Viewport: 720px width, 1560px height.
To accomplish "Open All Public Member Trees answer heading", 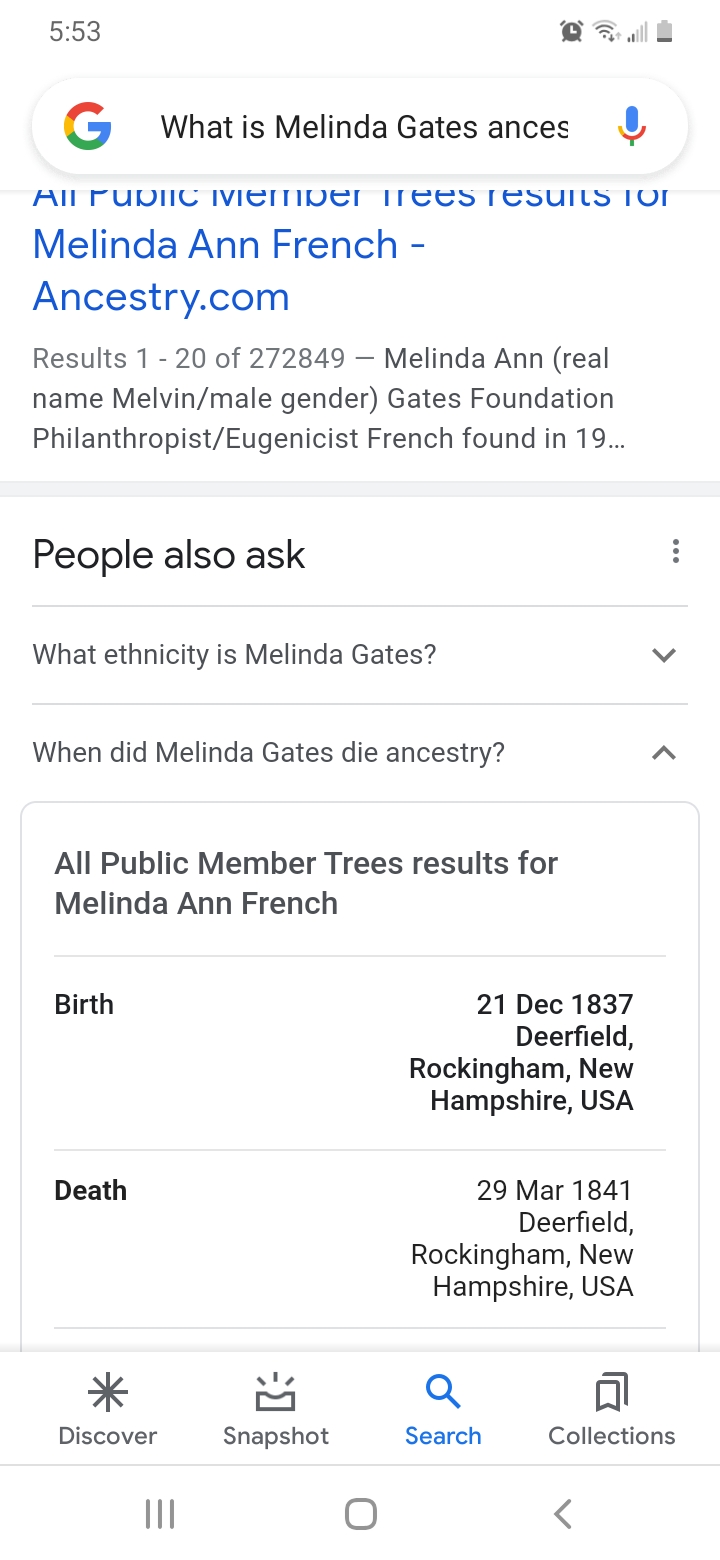I will point(306,883).
